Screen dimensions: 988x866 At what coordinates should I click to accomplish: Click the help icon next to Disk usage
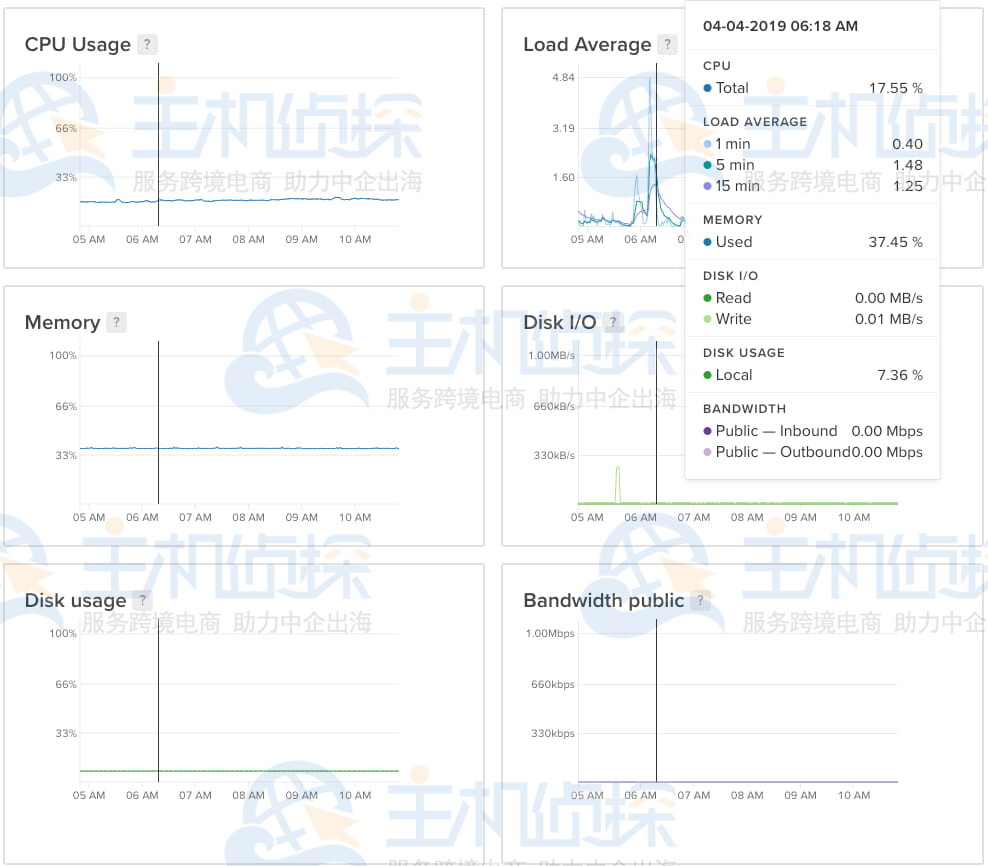click(x=143, y=600)
